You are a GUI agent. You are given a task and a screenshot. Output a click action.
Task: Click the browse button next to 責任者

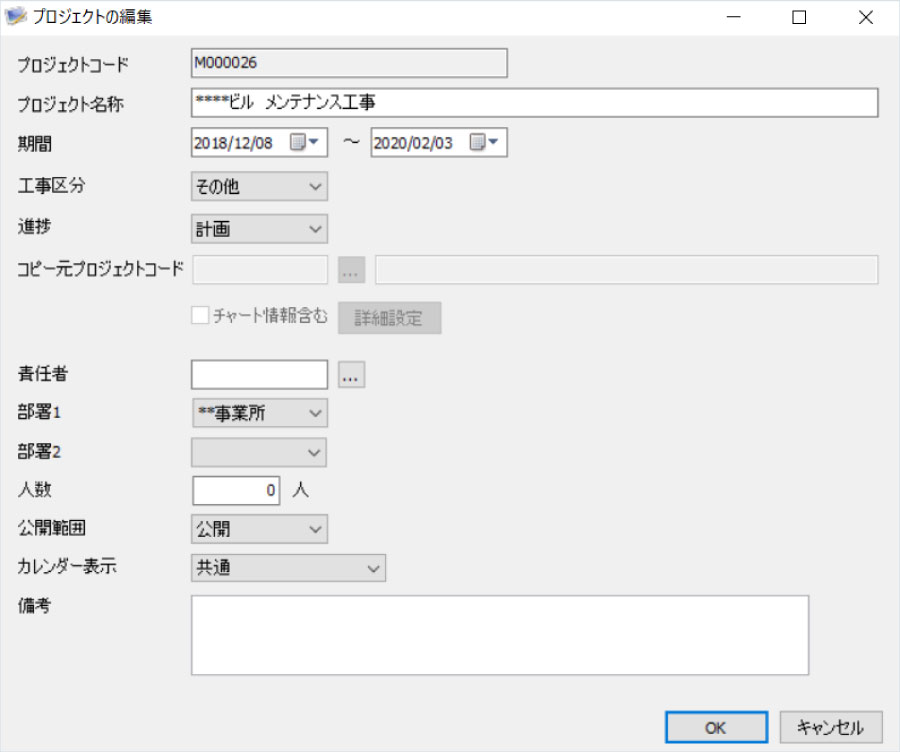pyautogui.click(x=351, y=375)
